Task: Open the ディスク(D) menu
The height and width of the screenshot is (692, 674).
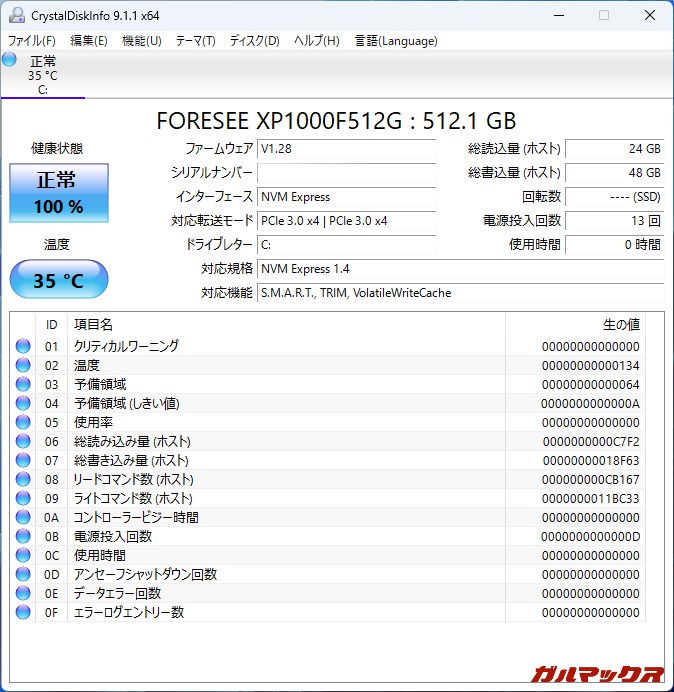Action: coord(254,41)
